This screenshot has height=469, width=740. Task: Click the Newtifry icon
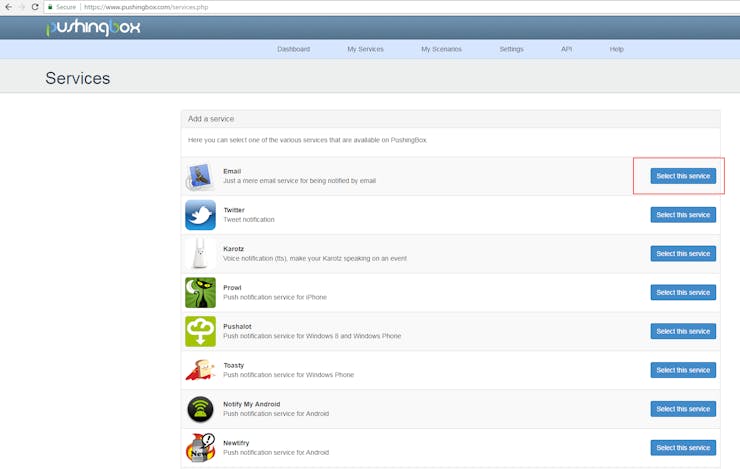click(x=200, y=448)
